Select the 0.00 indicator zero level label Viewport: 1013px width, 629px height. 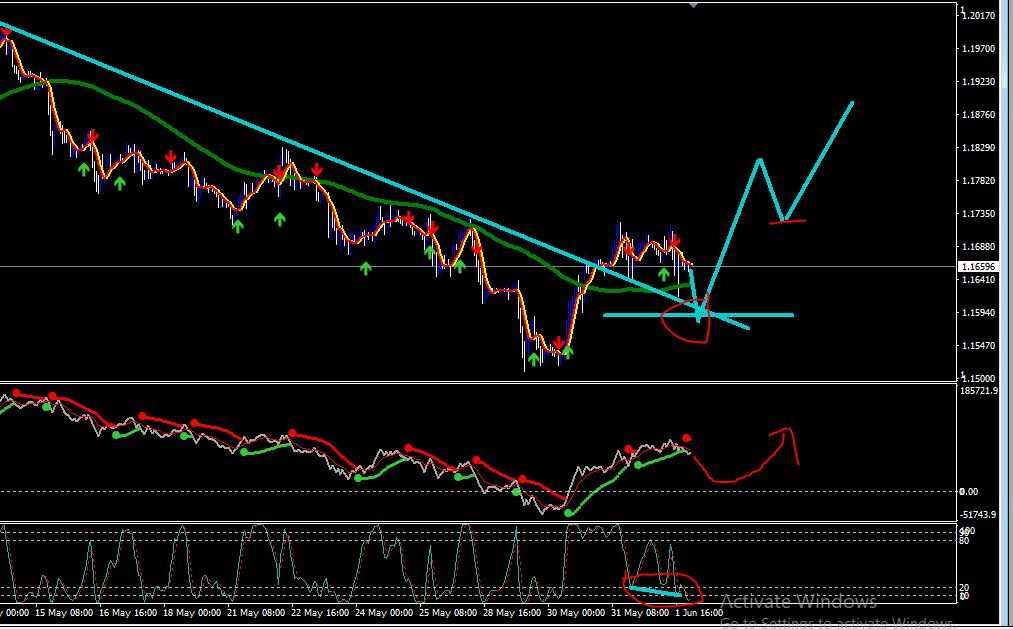pos(969,491)
